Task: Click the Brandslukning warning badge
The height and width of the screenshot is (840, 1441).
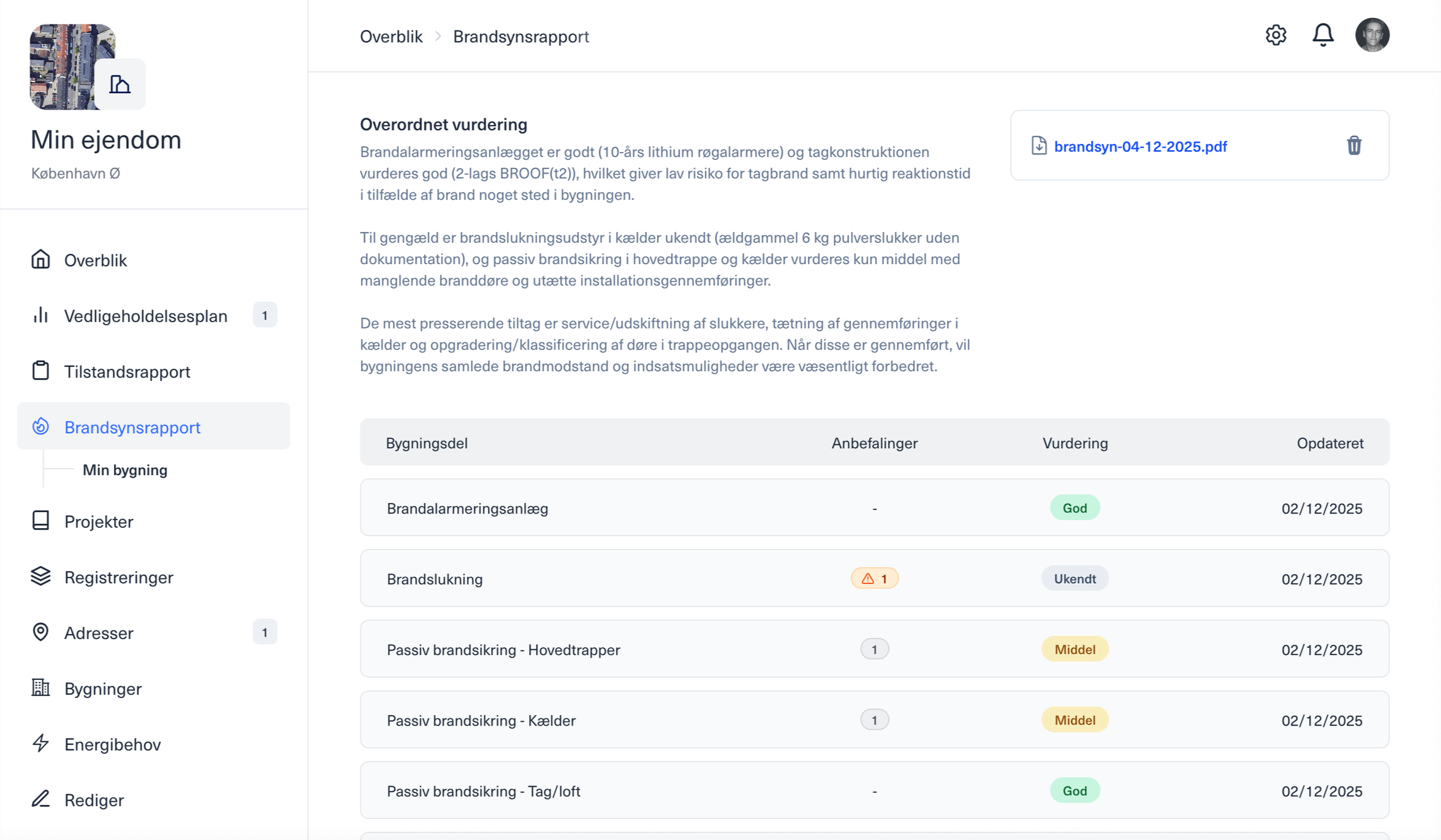Action: (874, 578)
